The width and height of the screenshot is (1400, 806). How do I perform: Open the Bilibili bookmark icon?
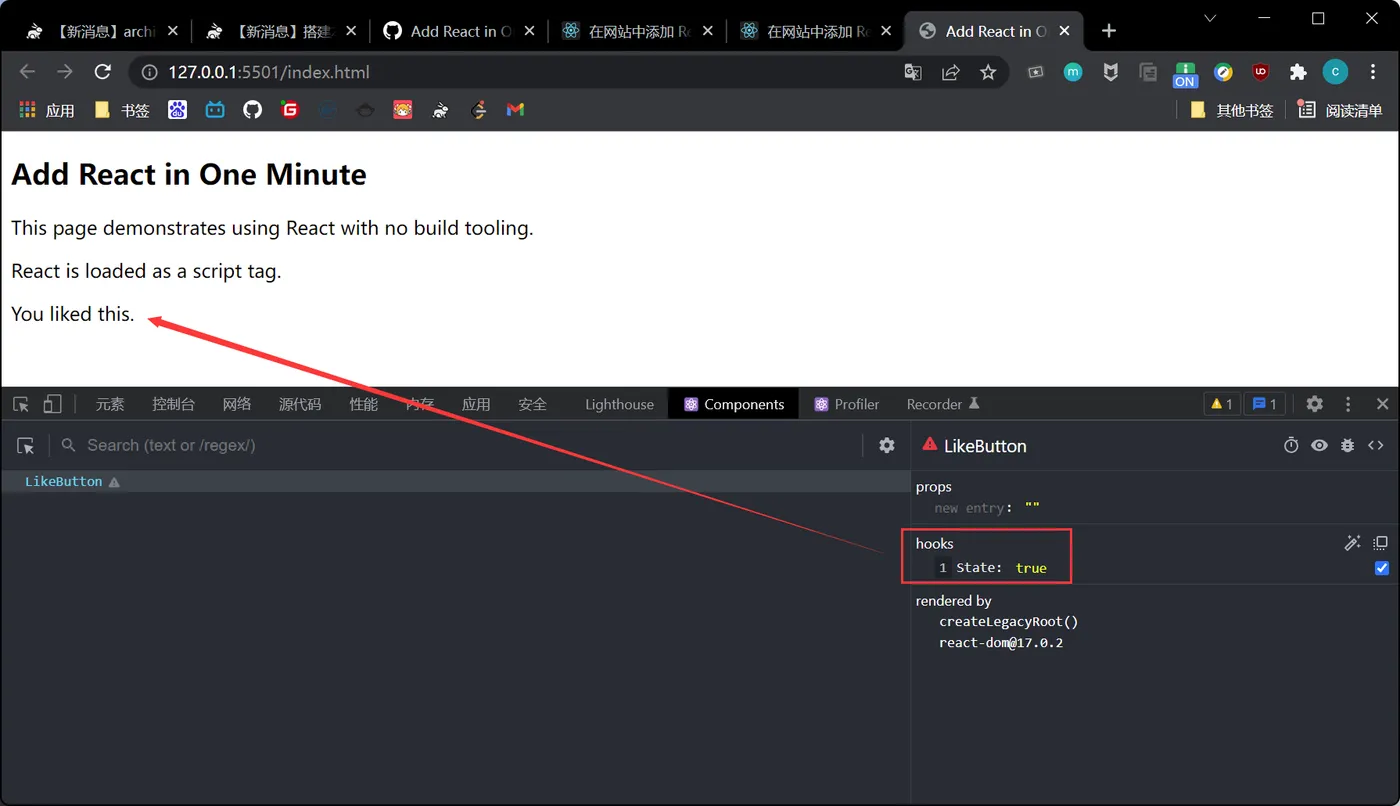[x=215, y=110]
